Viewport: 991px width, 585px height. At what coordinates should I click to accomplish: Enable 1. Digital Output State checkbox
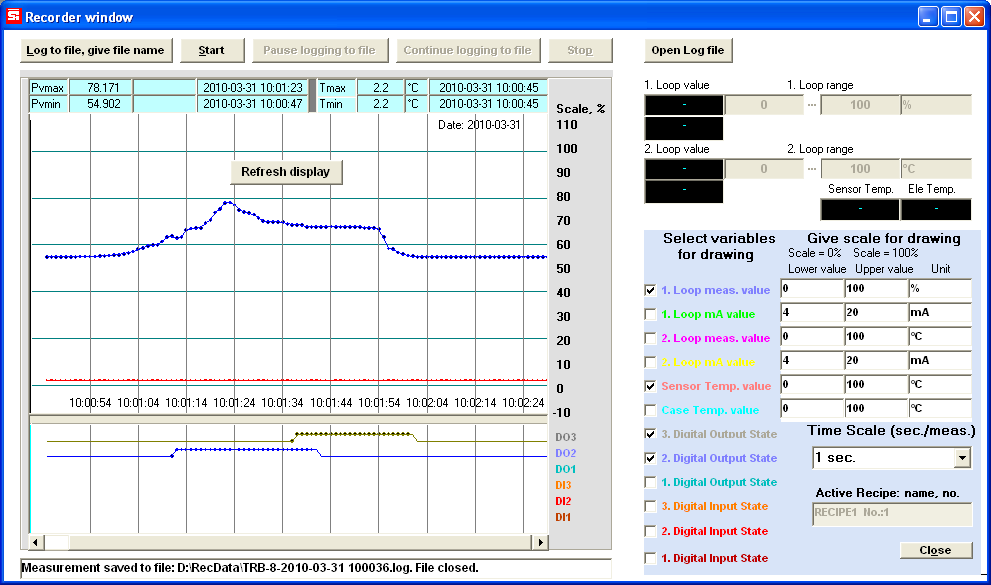pyautogui.click(x=650, y=482)
